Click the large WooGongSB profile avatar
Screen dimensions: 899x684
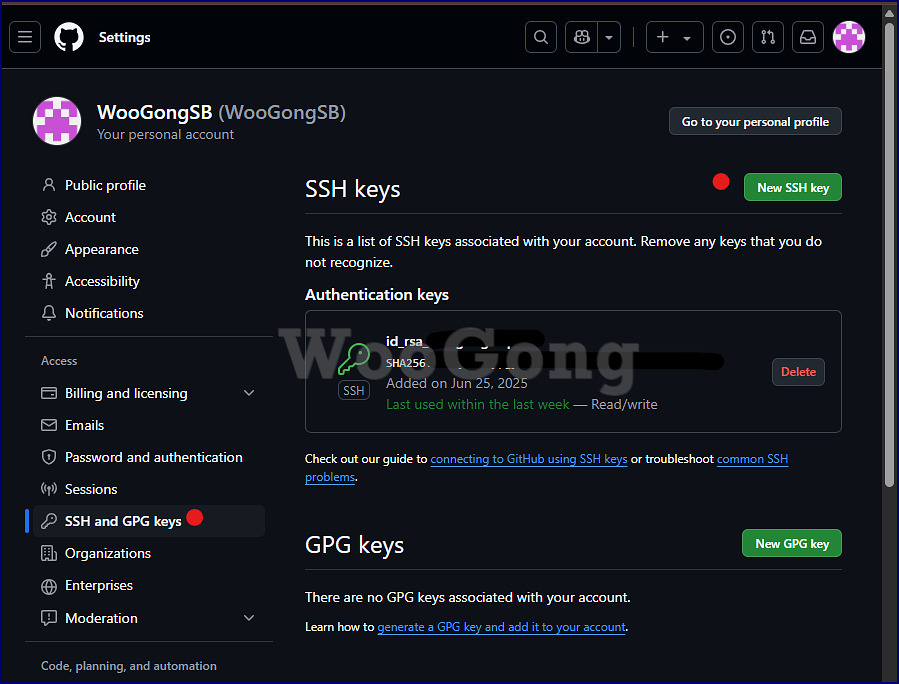point(57,121)
